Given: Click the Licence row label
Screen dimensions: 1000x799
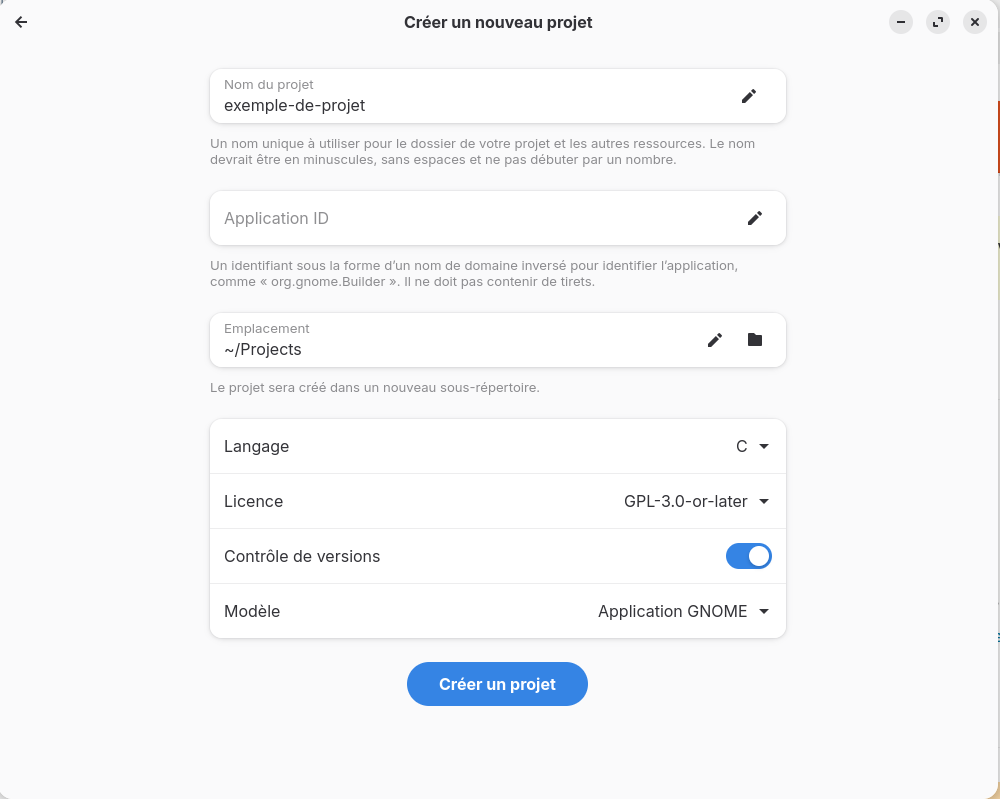Looking at the screenshot, I should coord(253,501).
